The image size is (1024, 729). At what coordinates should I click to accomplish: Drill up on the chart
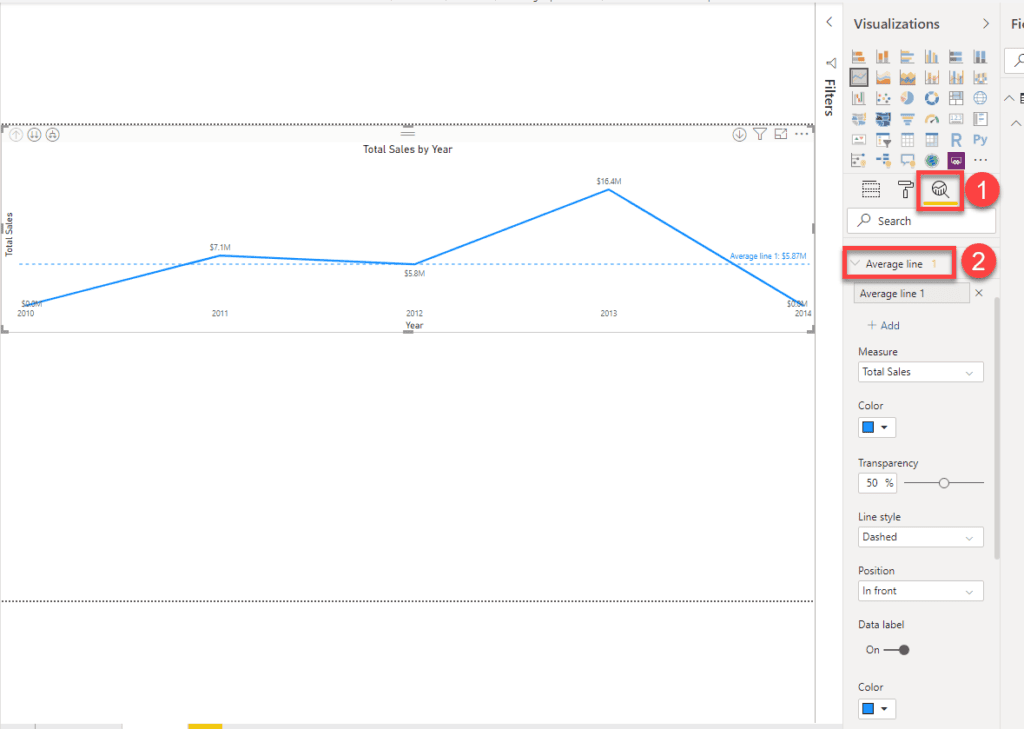(x=16, y=135)
